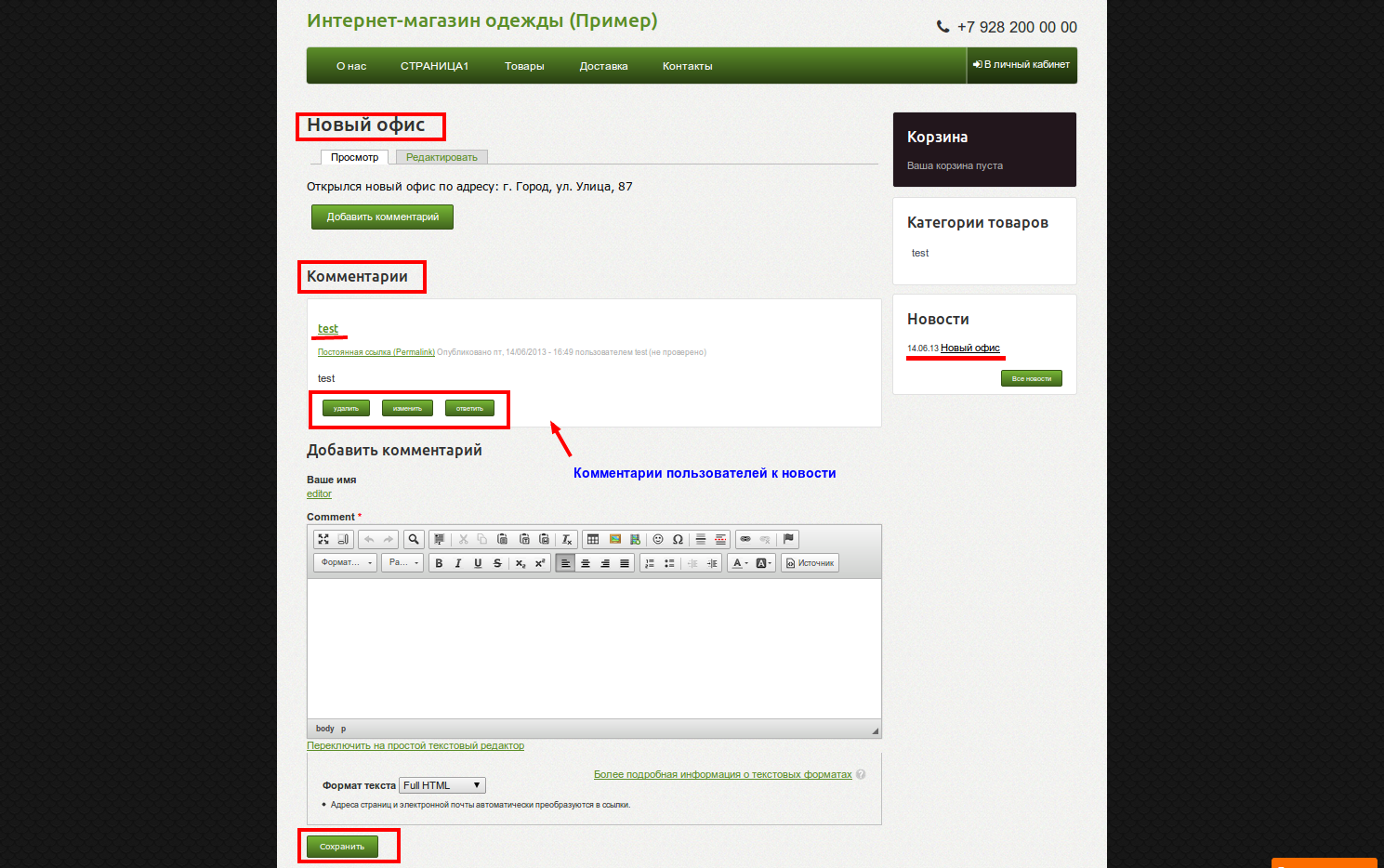Viewport: 1384px width, 868px height.
Task: Open the СТРАНИЦА1 menu item
Action: point(434,66)
